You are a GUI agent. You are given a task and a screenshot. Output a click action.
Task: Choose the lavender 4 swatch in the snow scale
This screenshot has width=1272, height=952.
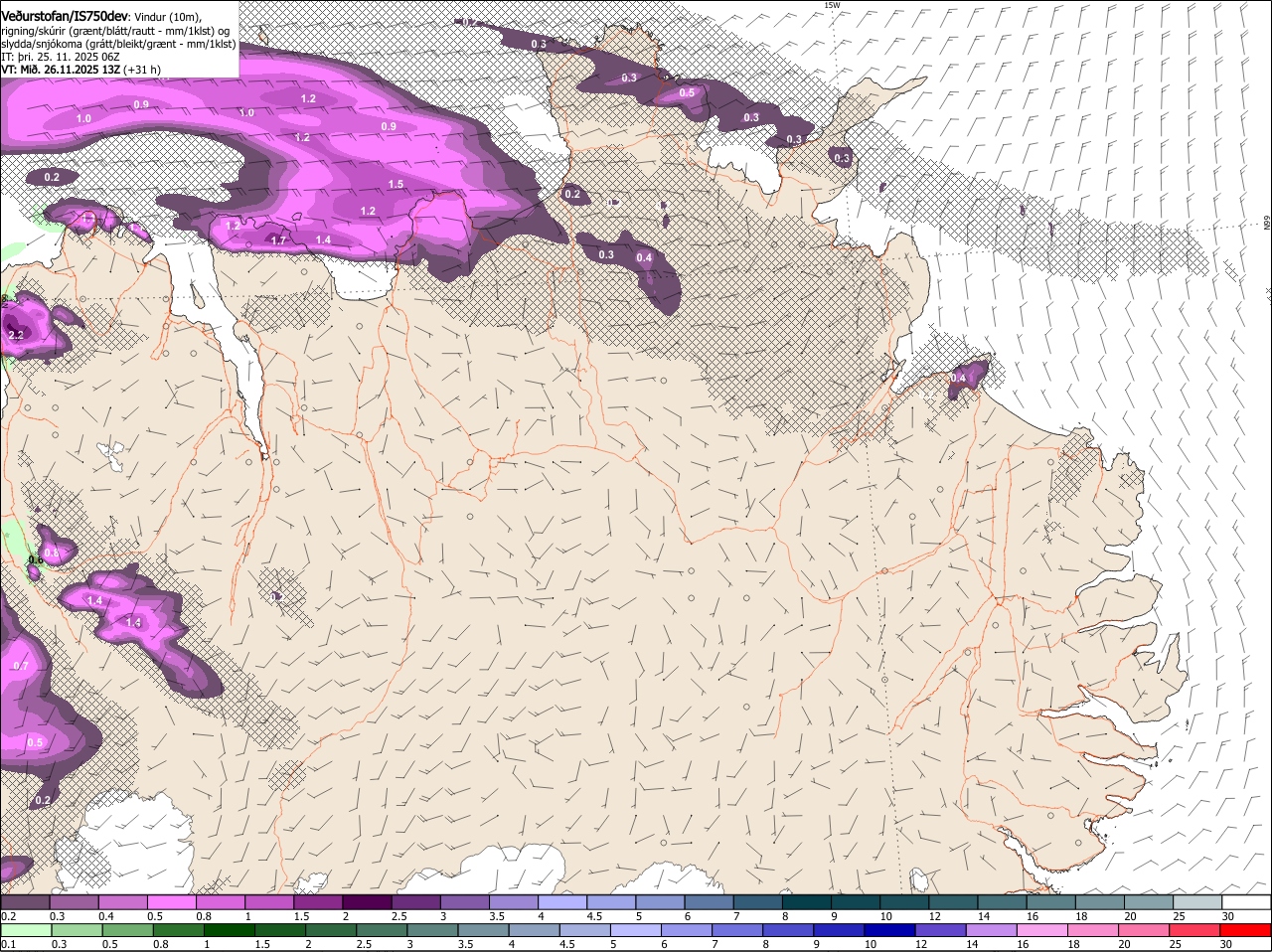(560, 902)
